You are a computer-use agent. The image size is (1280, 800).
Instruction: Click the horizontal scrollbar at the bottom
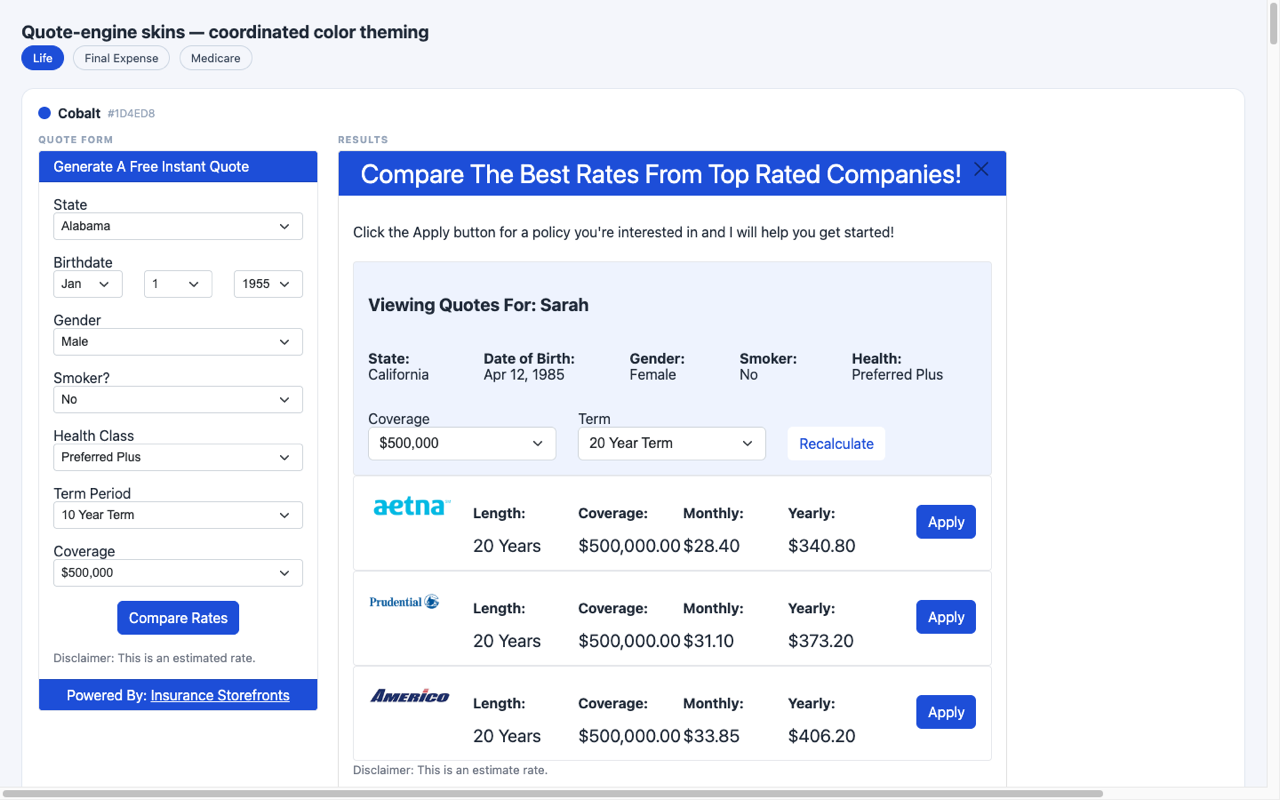(551, 794)
